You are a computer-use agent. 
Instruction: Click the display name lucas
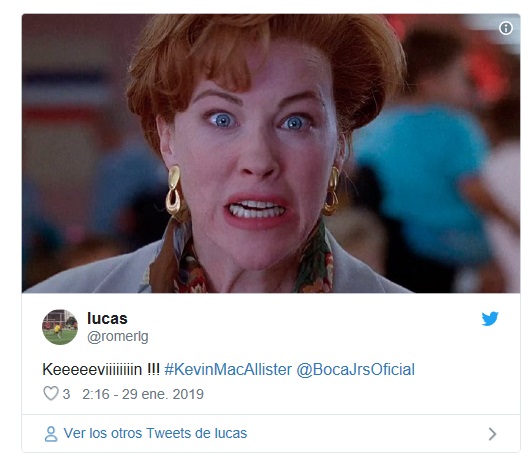click(107, 318)
